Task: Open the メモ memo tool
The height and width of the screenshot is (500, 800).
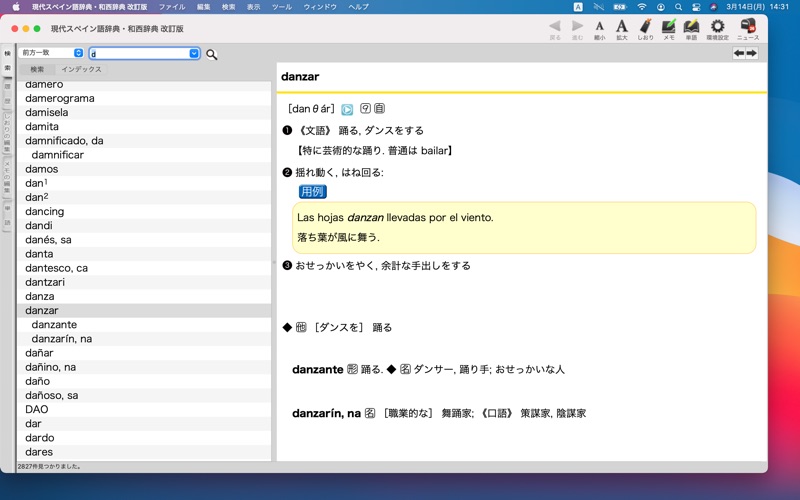Action: (x=668, y=27)
